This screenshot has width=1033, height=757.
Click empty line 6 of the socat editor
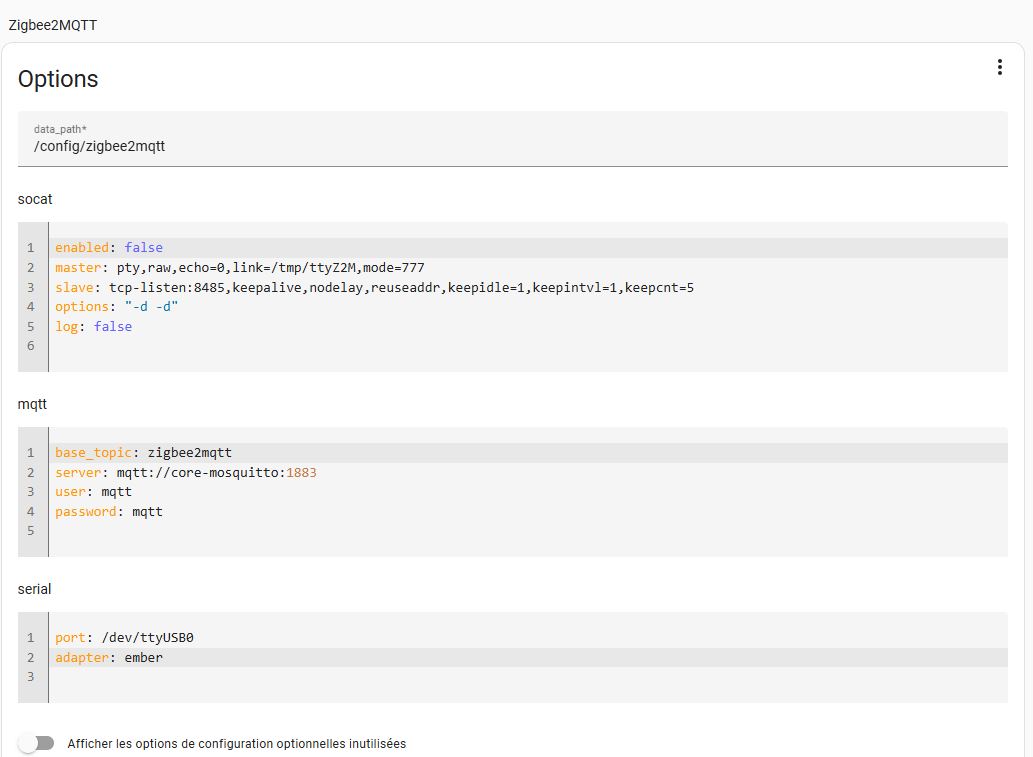click(528, 346)
